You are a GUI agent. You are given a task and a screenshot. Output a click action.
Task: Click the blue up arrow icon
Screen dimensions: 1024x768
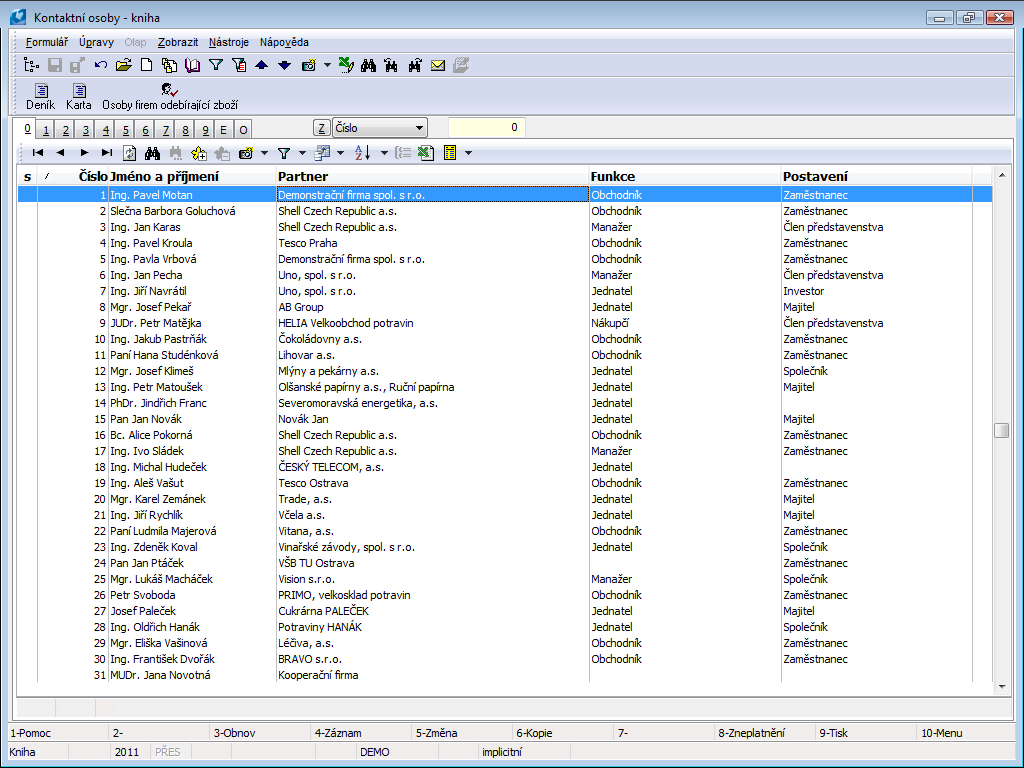(x=261, y=66)
